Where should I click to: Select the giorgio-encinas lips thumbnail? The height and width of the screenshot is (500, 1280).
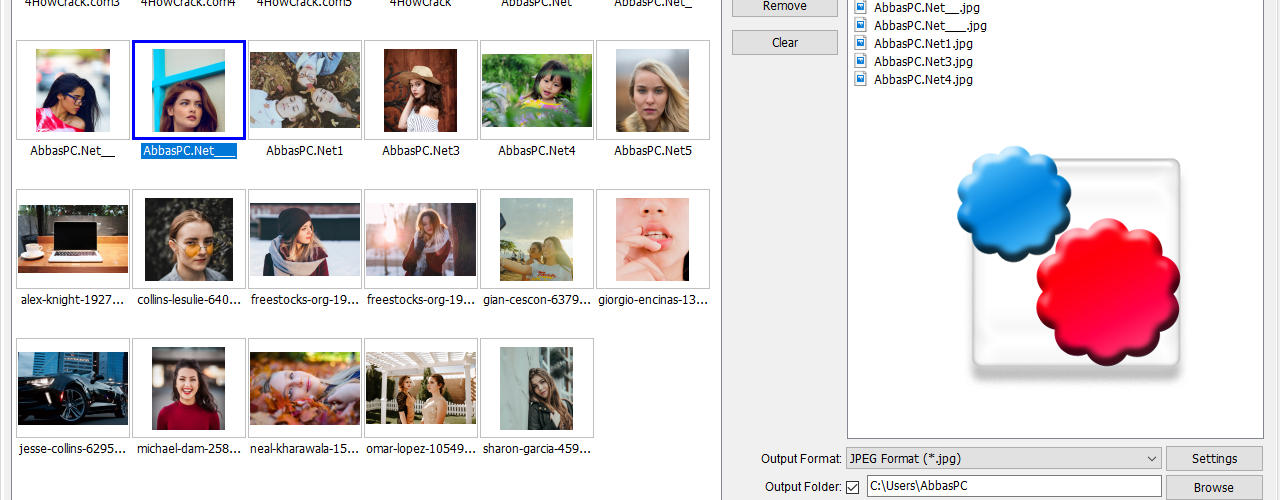coord(653,239)
